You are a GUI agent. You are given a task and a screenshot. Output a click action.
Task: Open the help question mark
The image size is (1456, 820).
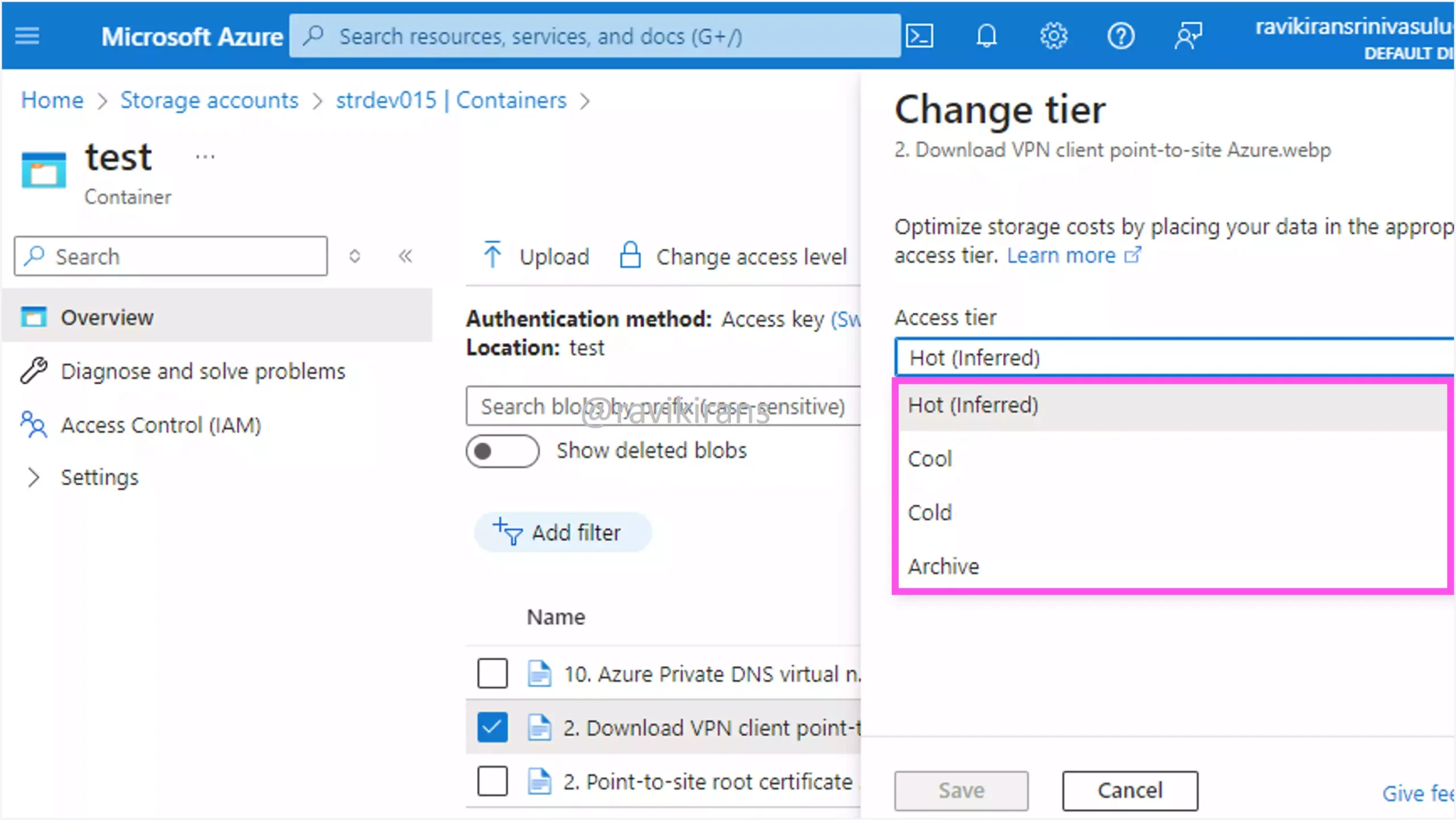click(x=1120, y=36)
